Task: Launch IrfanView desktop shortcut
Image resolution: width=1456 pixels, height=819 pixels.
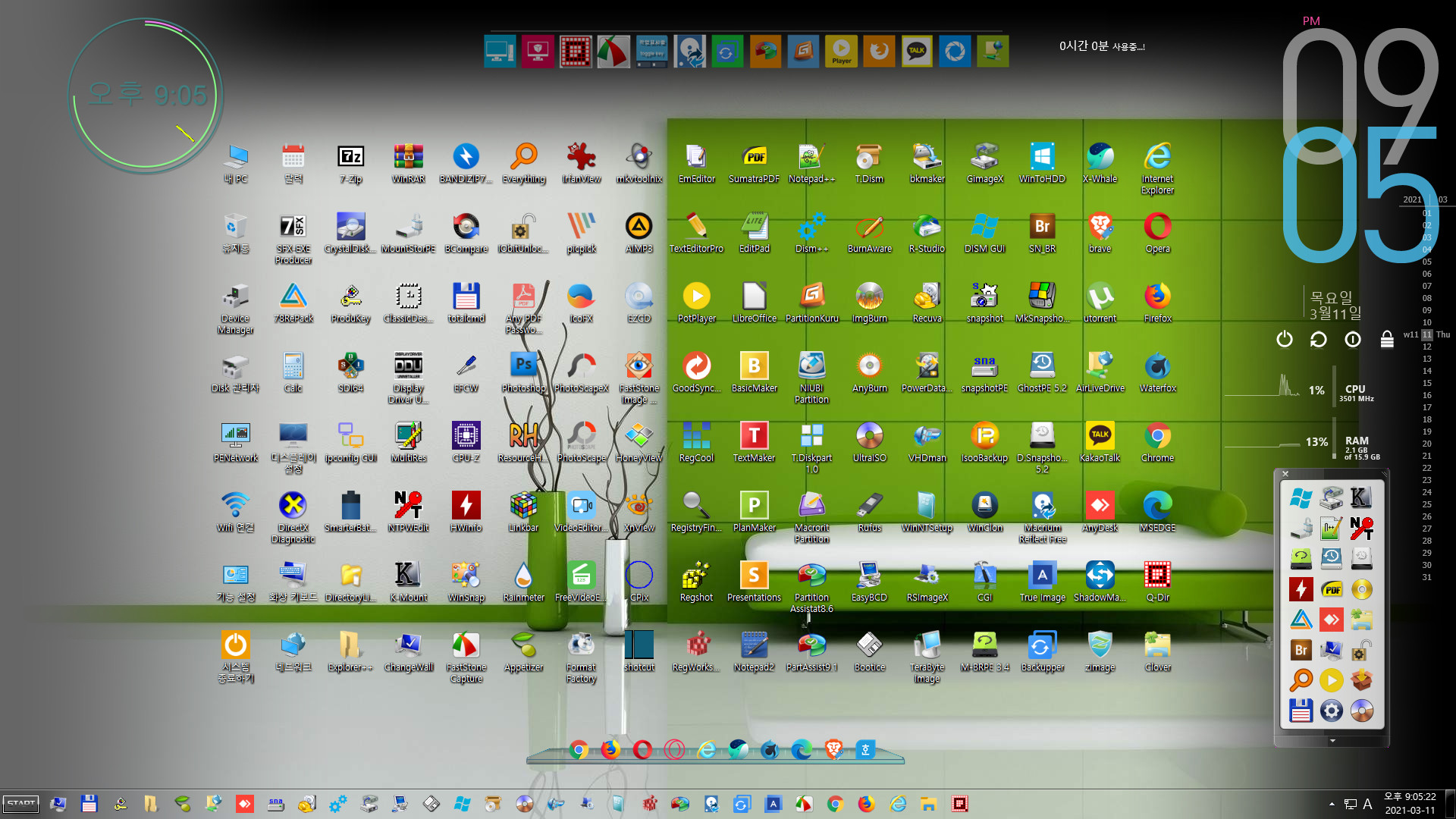Action: [581, 163]
